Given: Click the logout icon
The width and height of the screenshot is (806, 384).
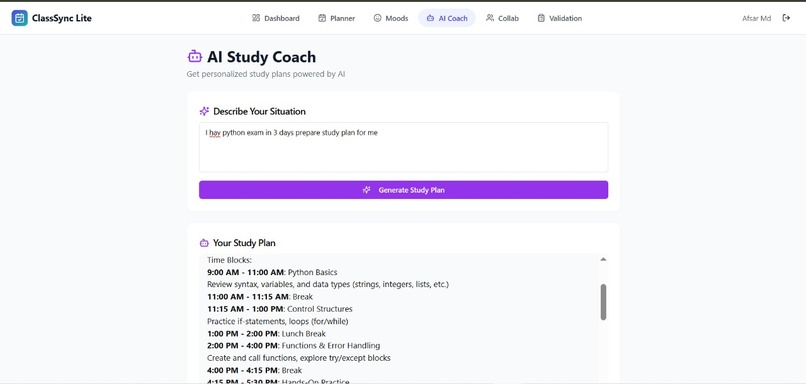Looking at the screenshot, I should (786, 18).
